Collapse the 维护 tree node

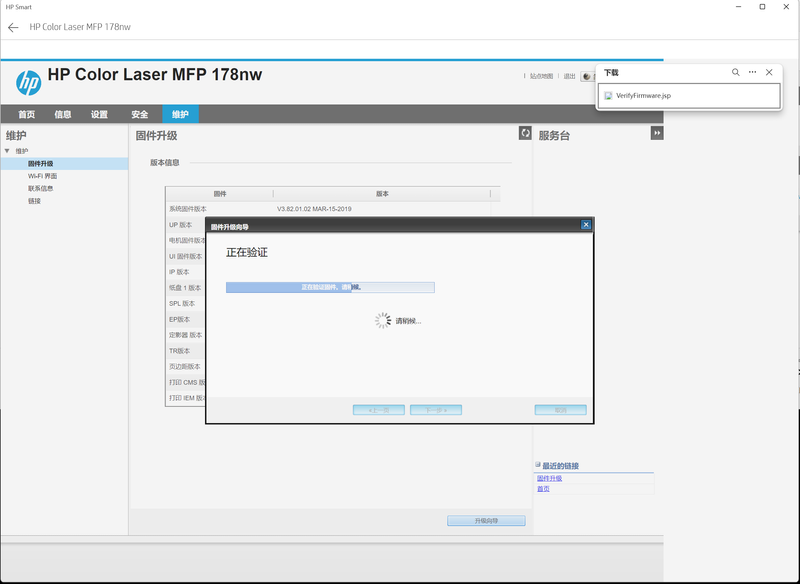point(7,151)
